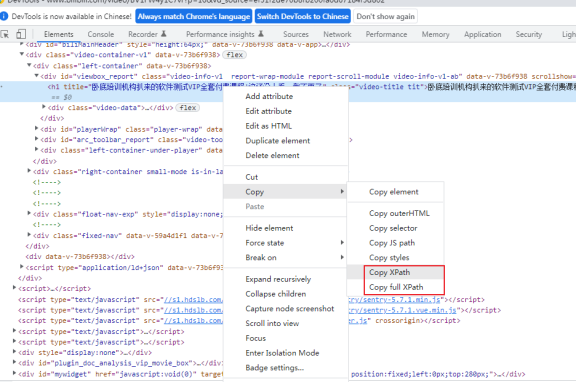The image size is (576, 382).
Task: Collapse the video-container-v1 div node
Action: point(22,54)
